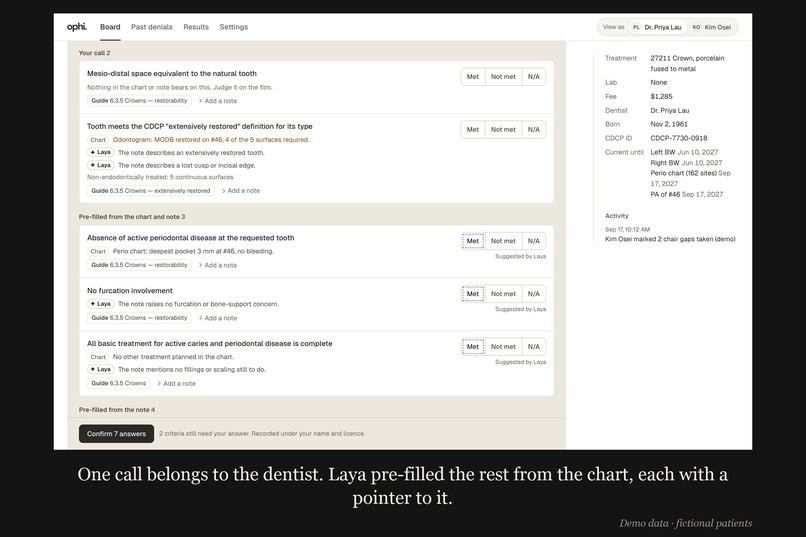Confirm Met for basic treatment complete
Viewport: 806px width, 537px height.
click(x=472, y=347)
